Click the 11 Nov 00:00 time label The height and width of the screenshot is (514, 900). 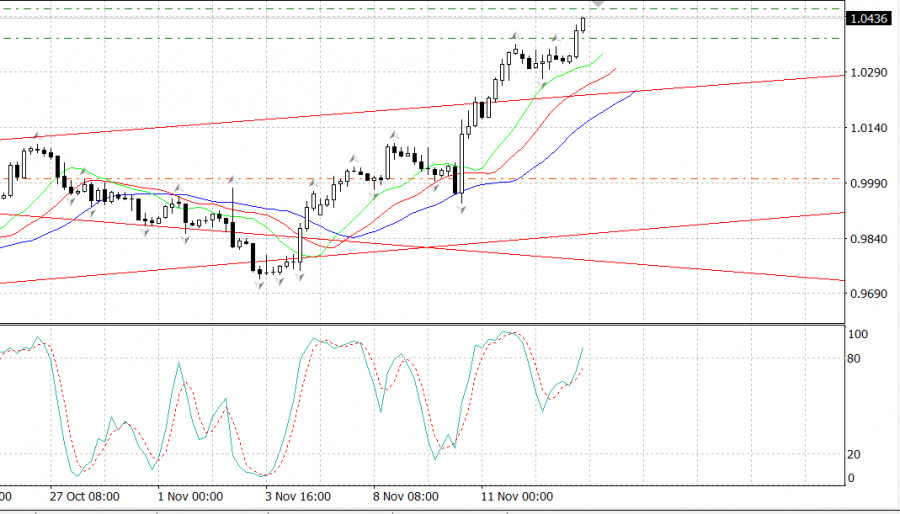pos(517,496)
